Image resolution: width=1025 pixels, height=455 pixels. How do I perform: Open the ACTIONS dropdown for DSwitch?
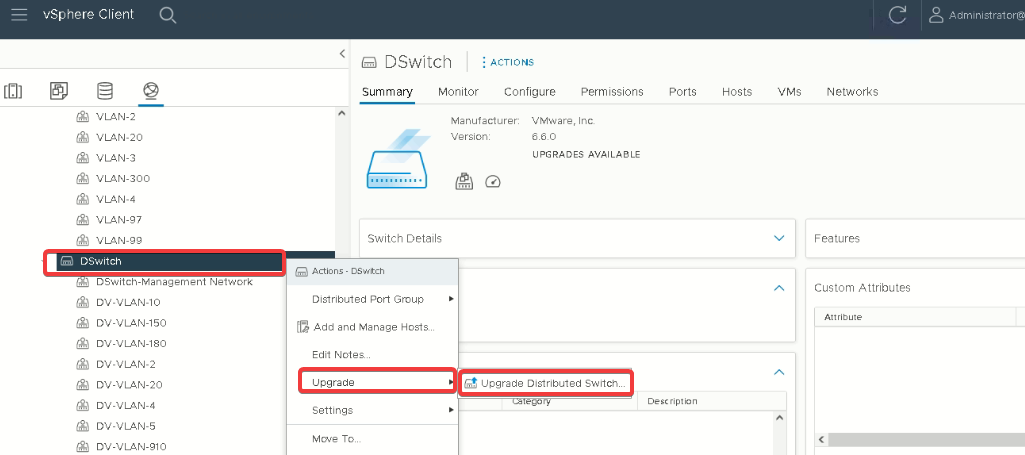pos(508,62)
